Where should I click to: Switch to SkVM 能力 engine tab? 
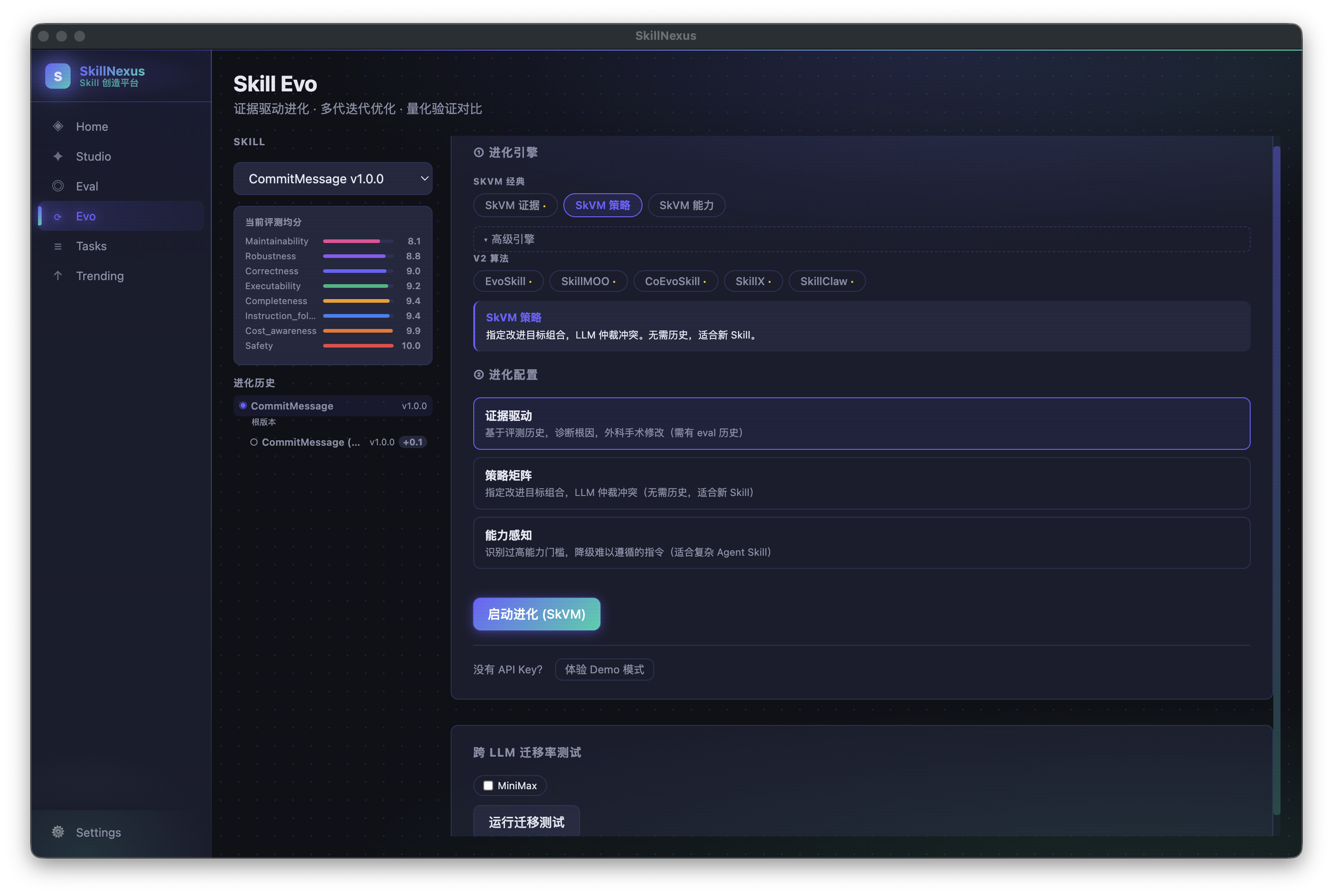pyautogui.click(x=686, y=205)
